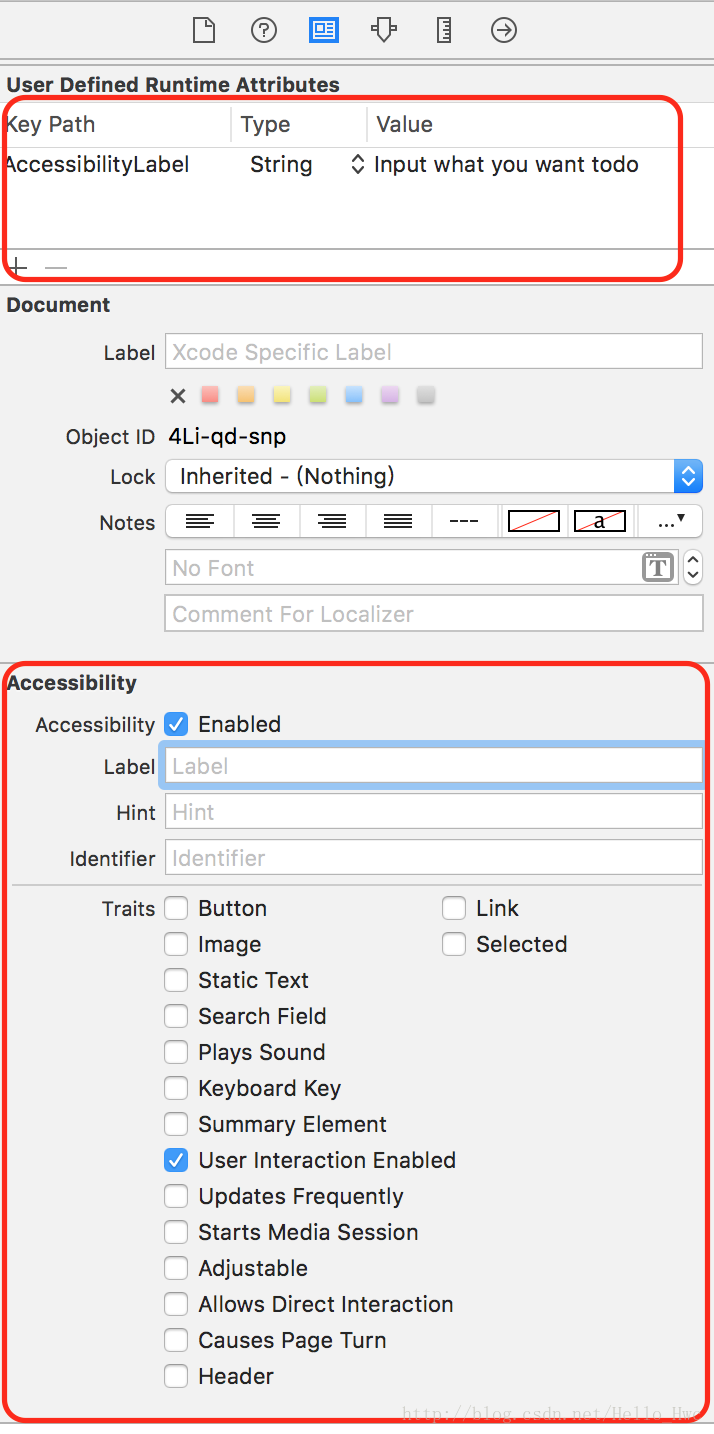The height and width of the screenshot is (1434, 714).
Task: Change the String type popup selector
Action: tap(357, 165)
